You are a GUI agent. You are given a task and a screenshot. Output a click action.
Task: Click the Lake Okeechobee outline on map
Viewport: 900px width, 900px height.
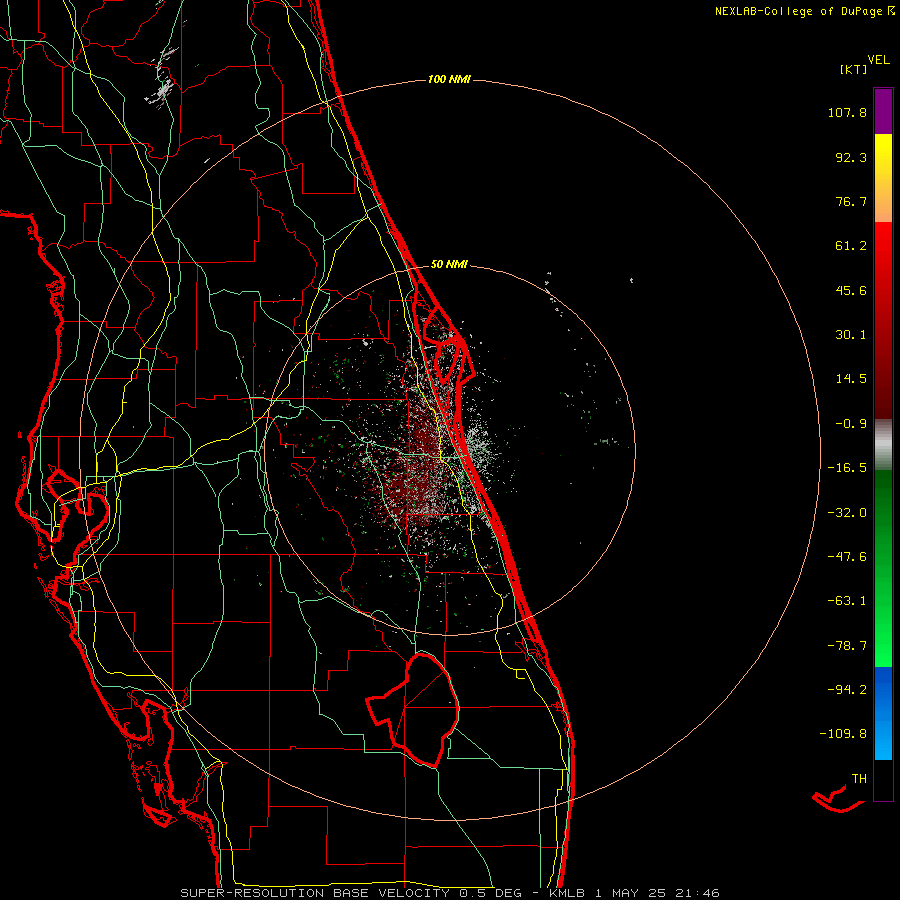click(x=414, y=710)
